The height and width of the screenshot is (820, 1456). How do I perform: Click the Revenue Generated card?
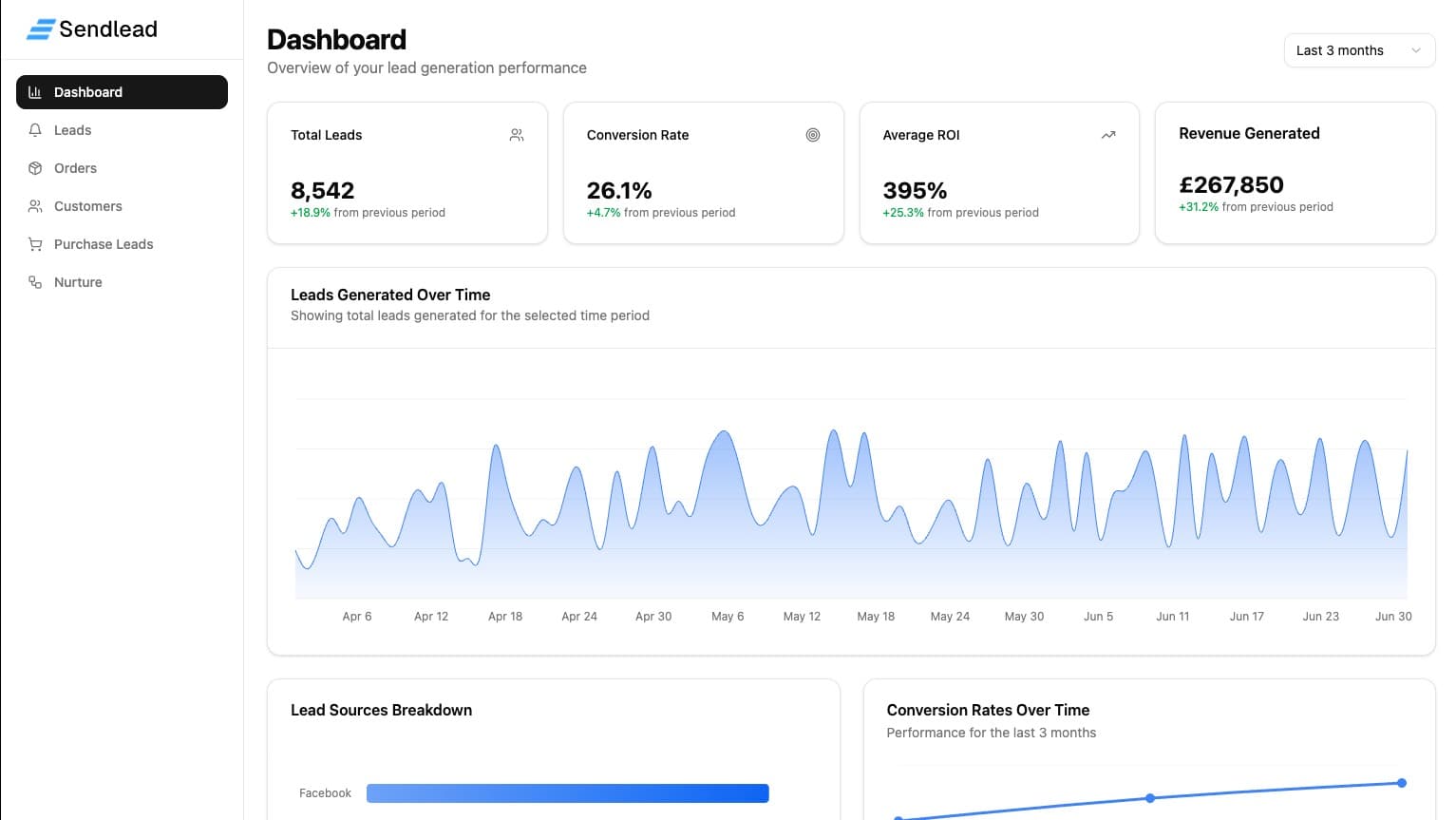[x=1295, y=173]
